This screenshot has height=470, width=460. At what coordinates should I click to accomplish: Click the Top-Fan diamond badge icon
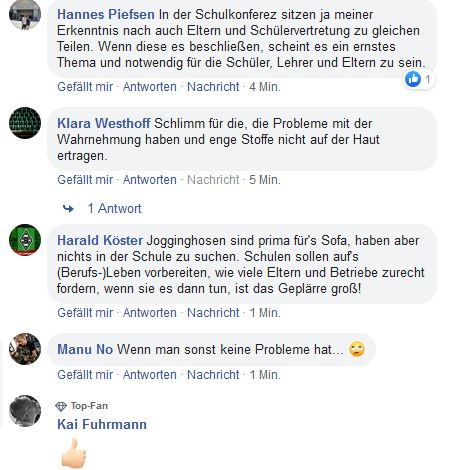[61, 406]
